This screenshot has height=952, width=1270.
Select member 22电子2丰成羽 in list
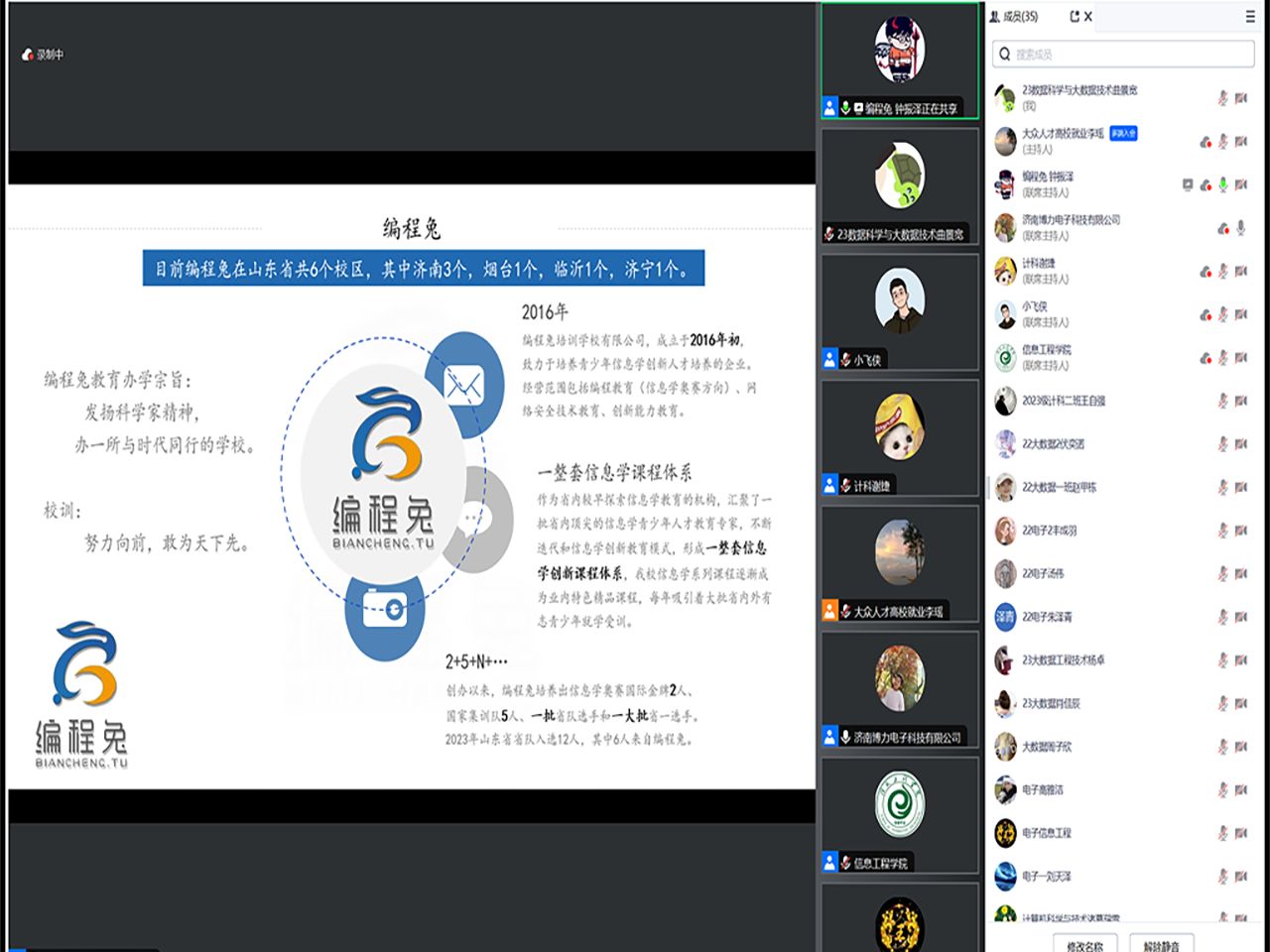tap(1124, 531)
